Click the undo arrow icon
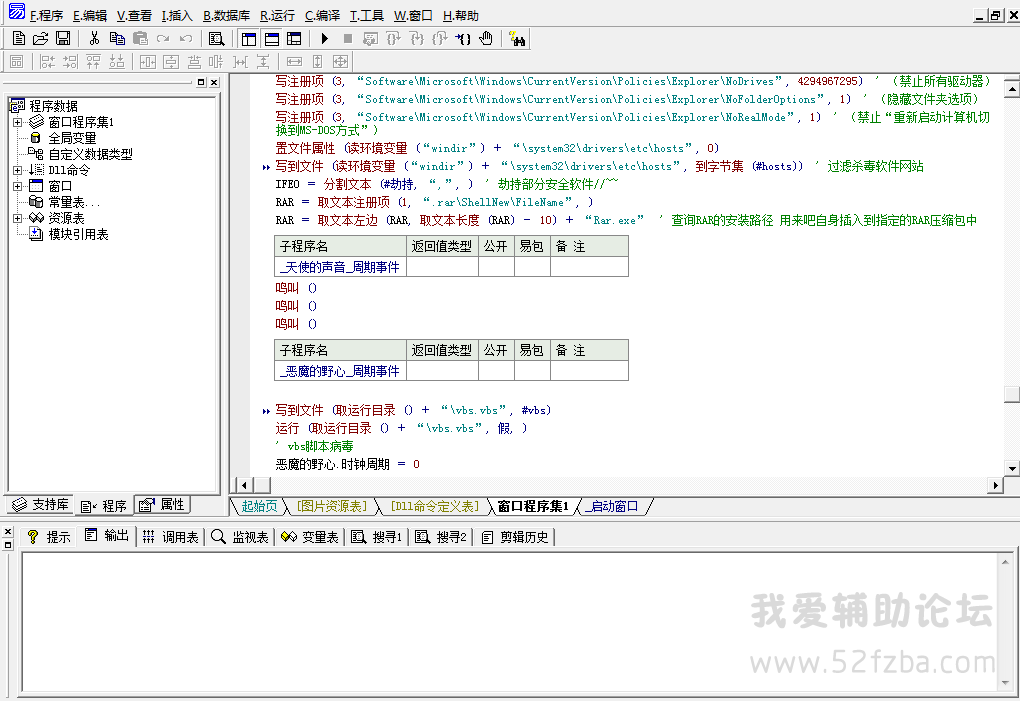This screenshot has width=1020, height=701. tap(185, 39)
